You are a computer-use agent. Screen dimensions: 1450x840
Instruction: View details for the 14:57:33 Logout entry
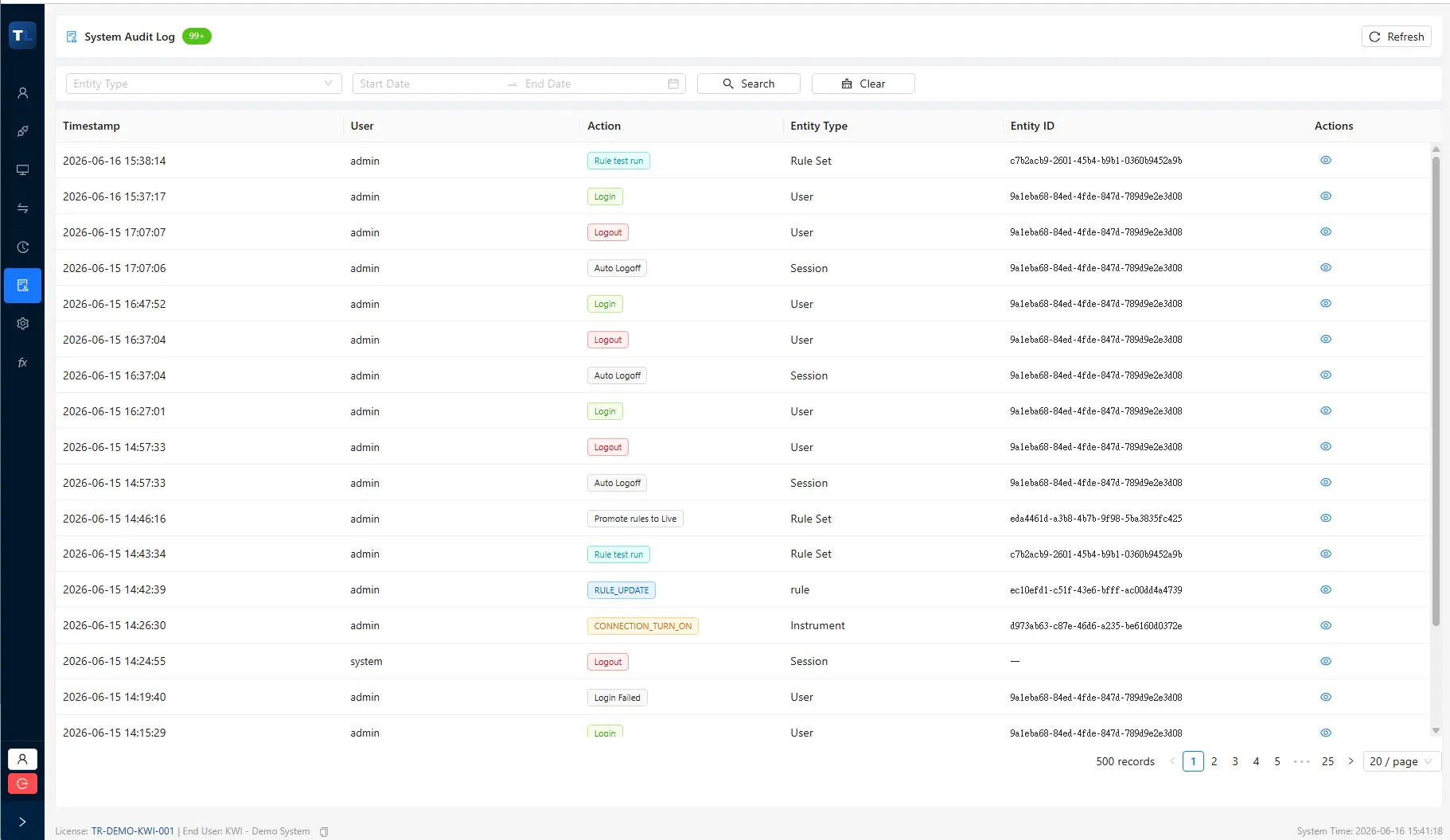tap(1325, 446)
